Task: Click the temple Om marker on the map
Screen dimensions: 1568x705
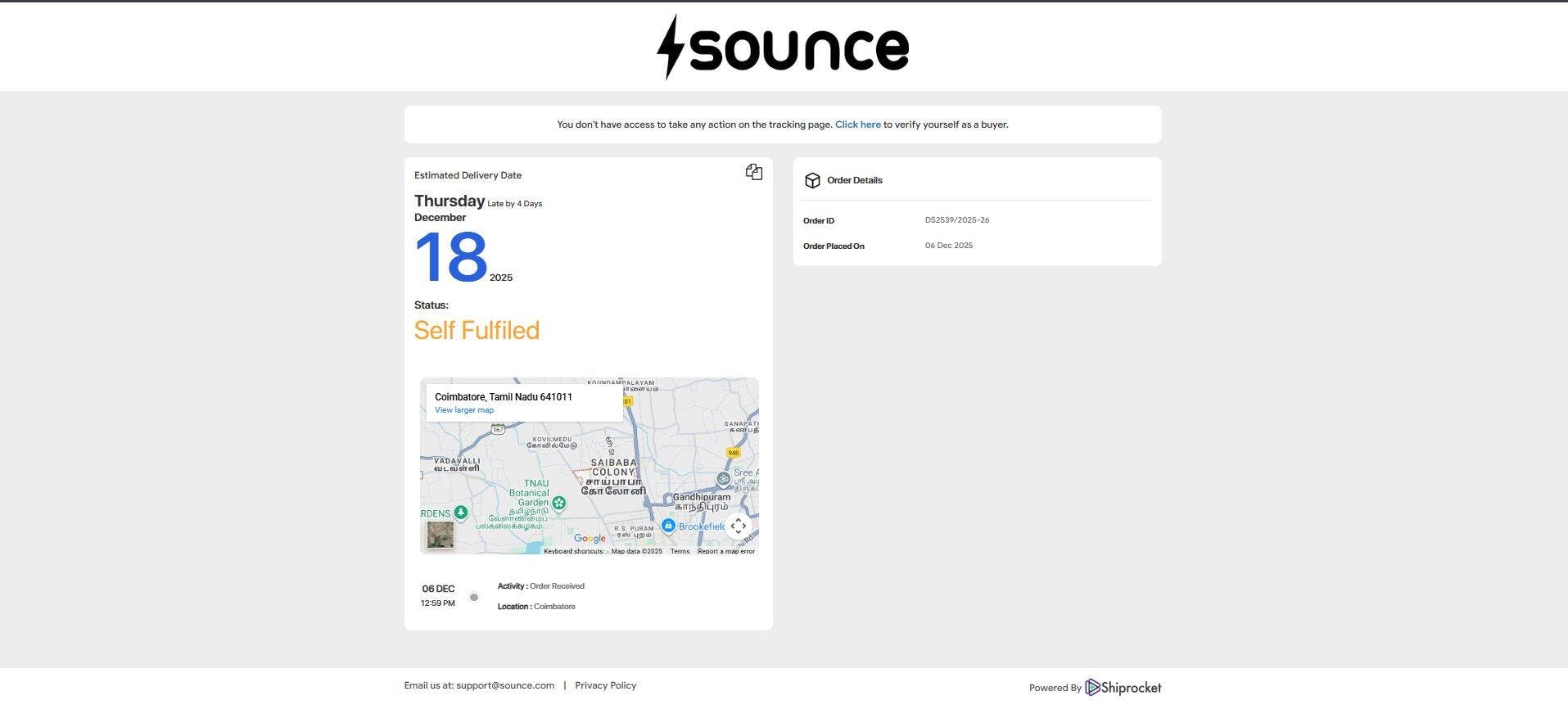Action: tap(723, 478)
